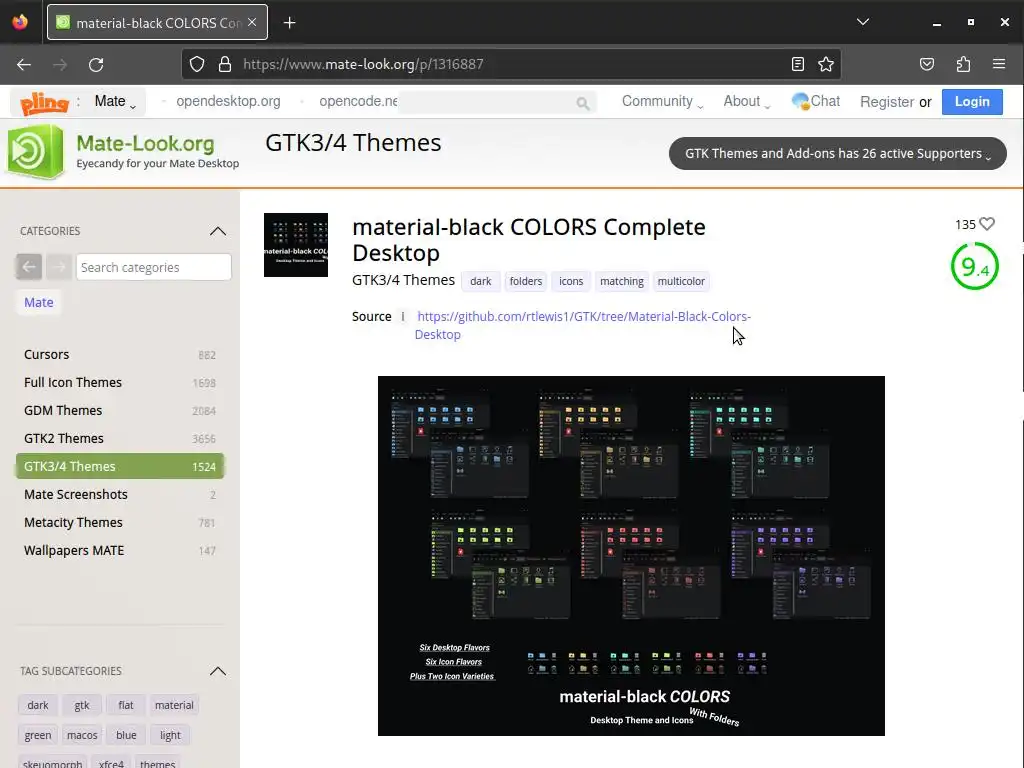Select the blue subcategory tag
This screenshot has height=768, width=1024.
(x=126, y=735)
